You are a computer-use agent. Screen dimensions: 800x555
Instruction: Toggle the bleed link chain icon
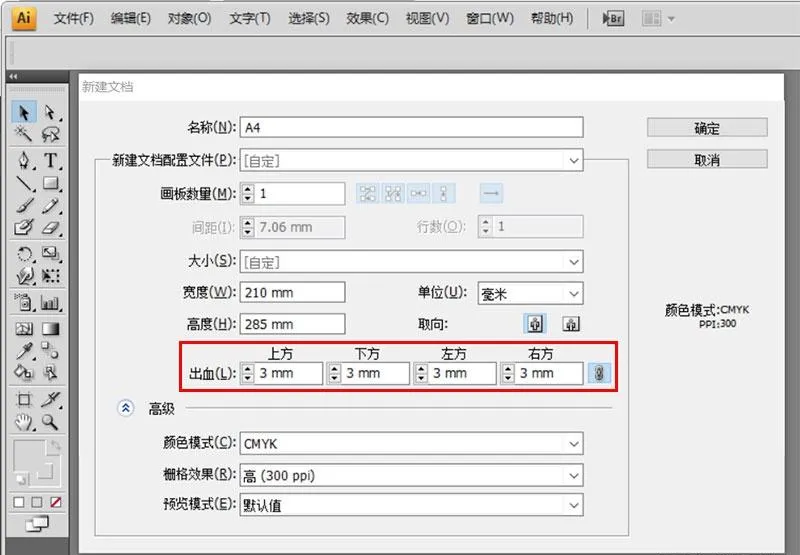click(x=600, y=373)
